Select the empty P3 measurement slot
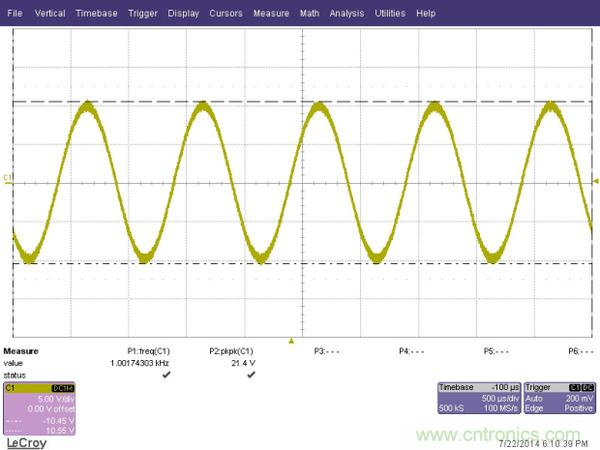This screenshot has height=450, width=600. click(325, 352)
